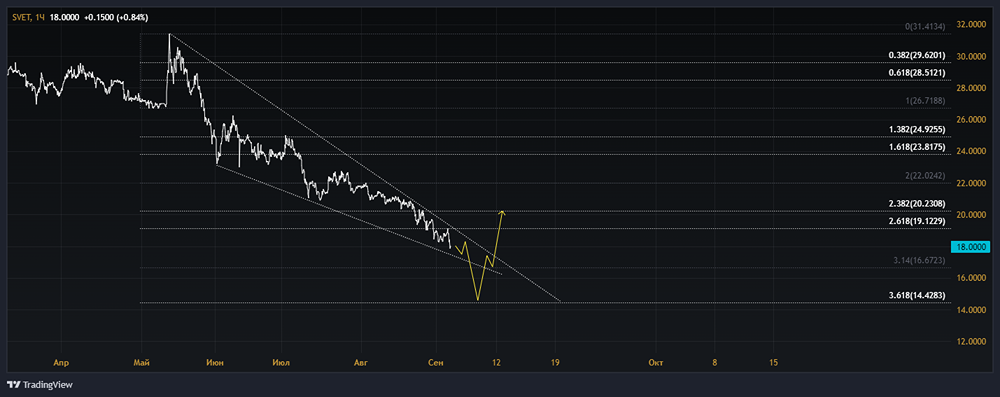
Task: Click the 8 date on time axis
Action: pyautogui.click(x=714, y=363)
